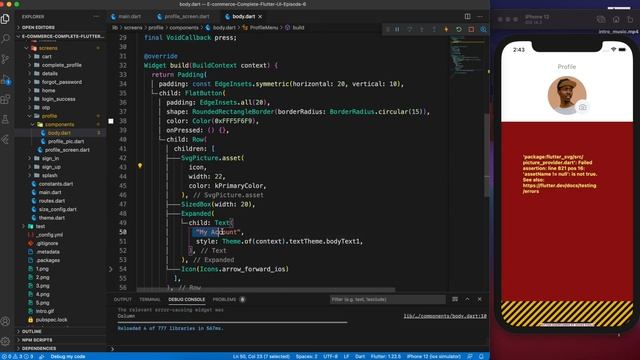Open the Manage gear in activity bar
The height and width of the screenshot is (360, 640).
(5, 341)
